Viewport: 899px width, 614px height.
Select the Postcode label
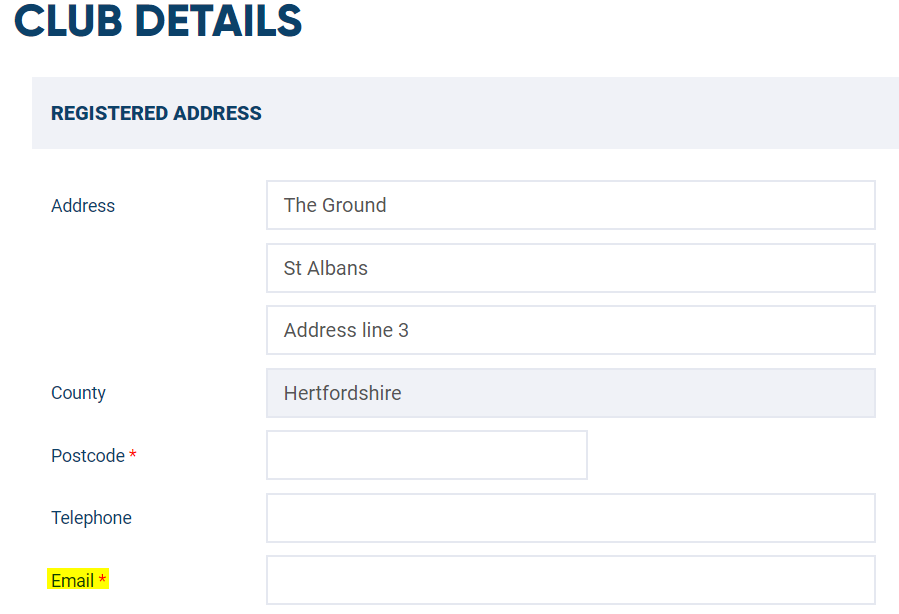(88, 455)
